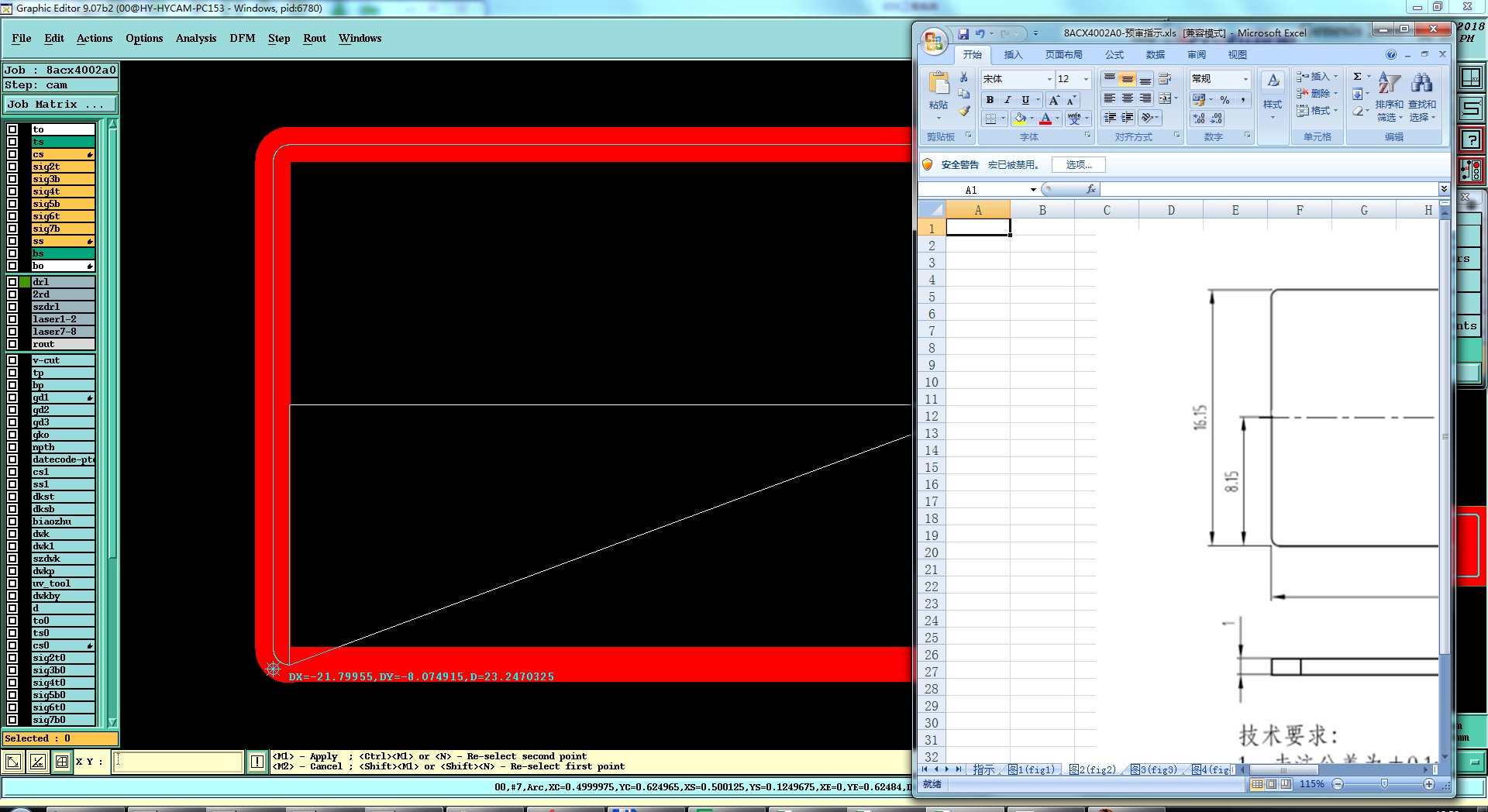This screenshot has width=1488, height=812.
Task: Click the 选项... button in security warning
Action: click(1079, 165)
